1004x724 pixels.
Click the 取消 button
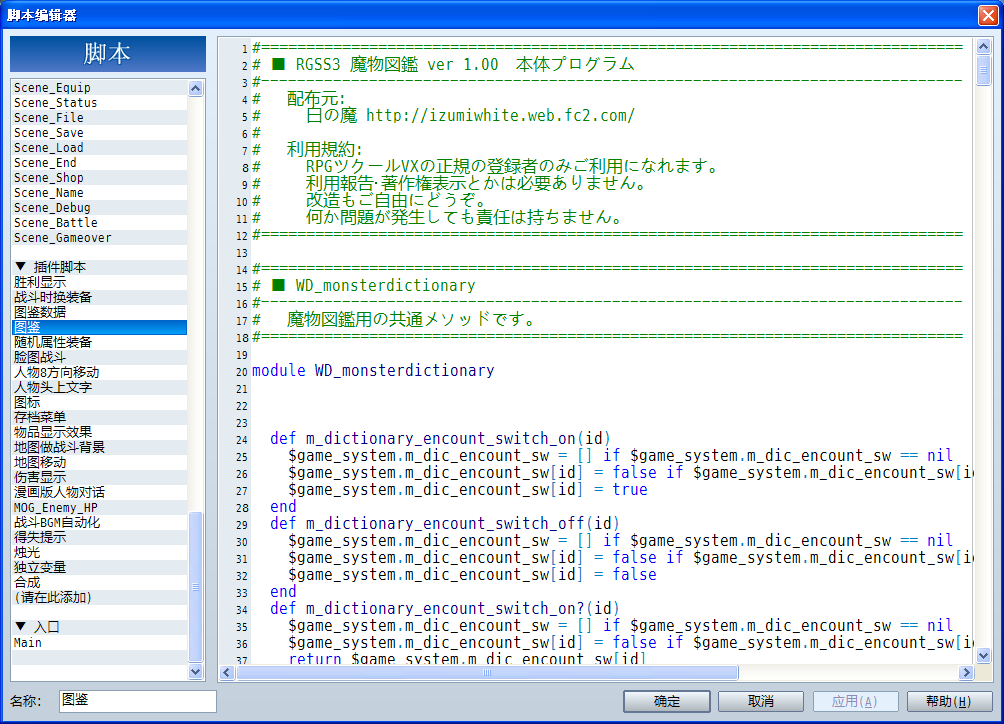coord(761,702)
